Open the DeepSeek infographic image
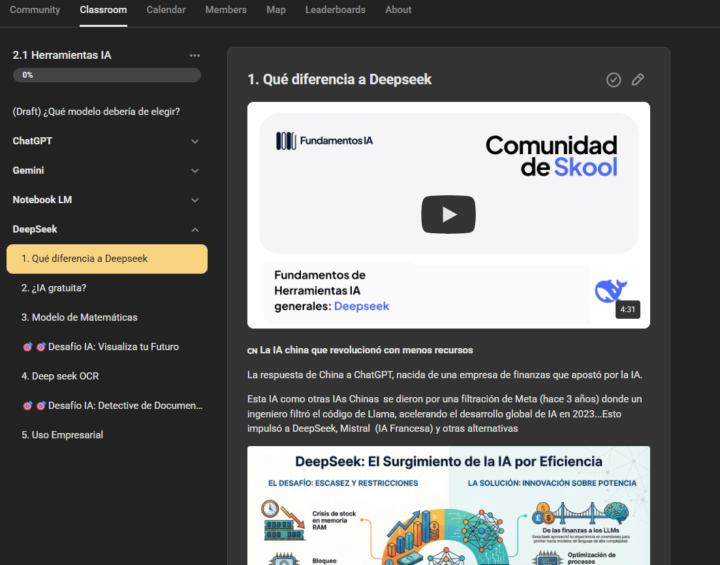 coord(448,505)
